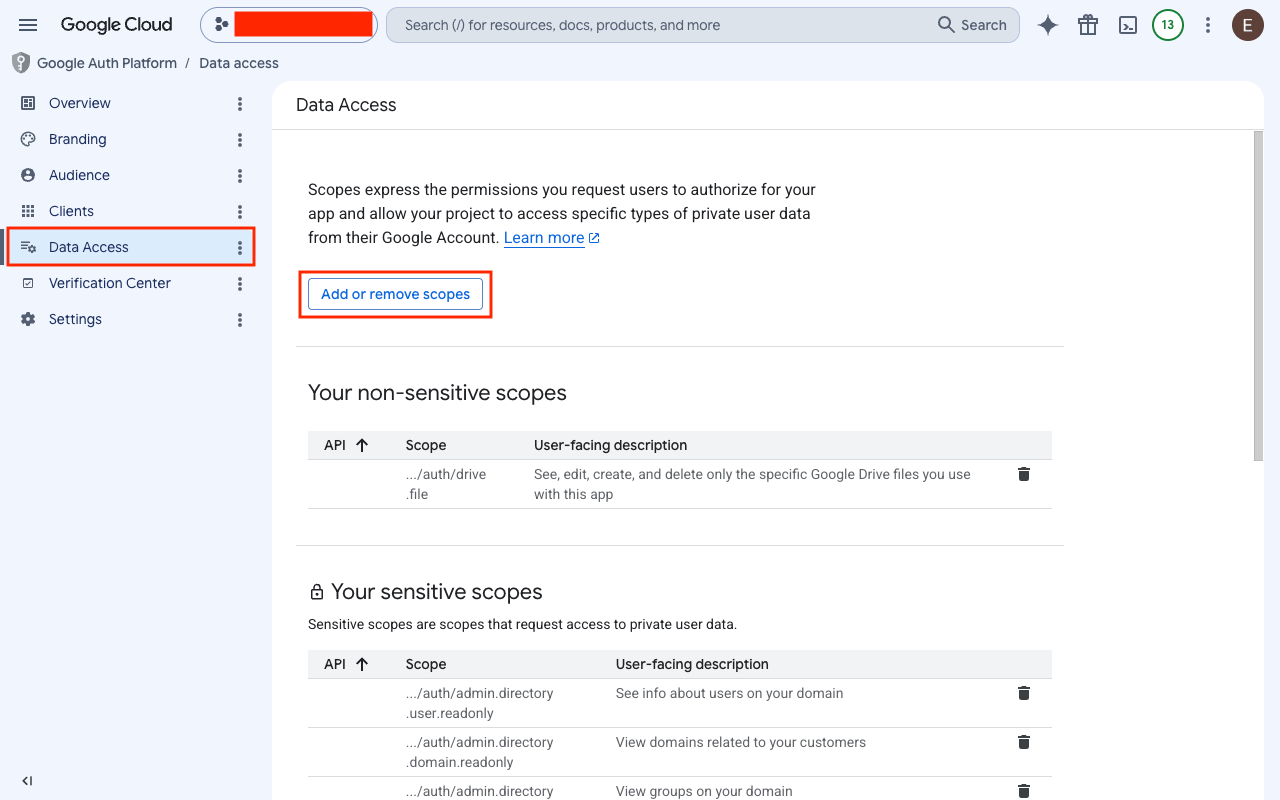This screenshot has height=800, width=1280.
Task: Open the three-dot menu beside Verification Center
Action: point(240,283)
